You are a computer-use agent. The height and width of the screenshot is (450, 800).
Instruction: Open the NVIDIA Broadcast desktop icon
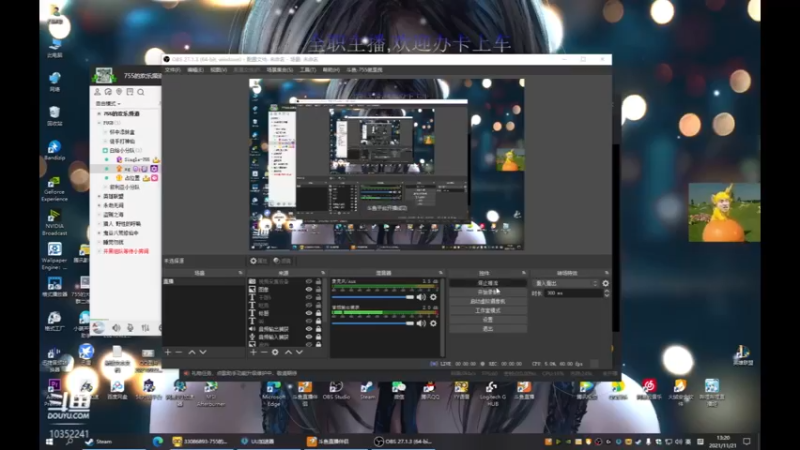[x=54, y=223]
